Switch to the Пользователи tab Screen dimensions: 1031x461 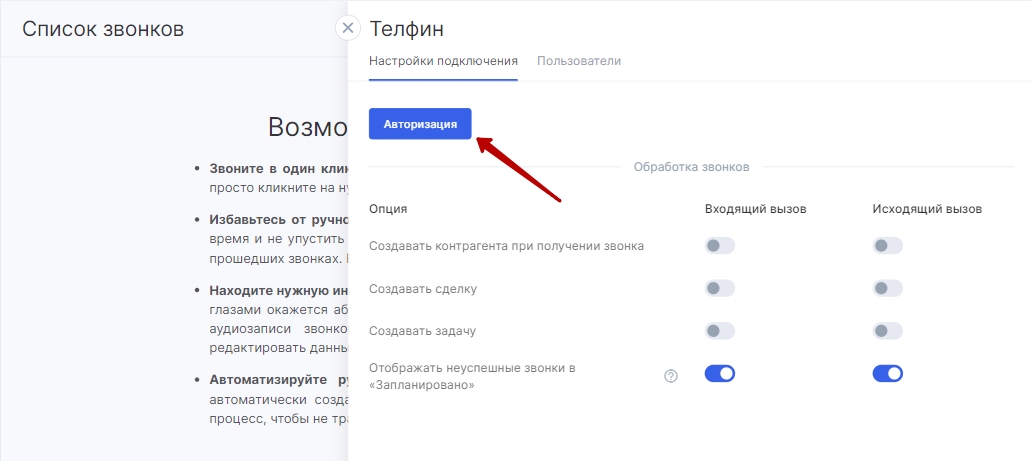[579, 61]
